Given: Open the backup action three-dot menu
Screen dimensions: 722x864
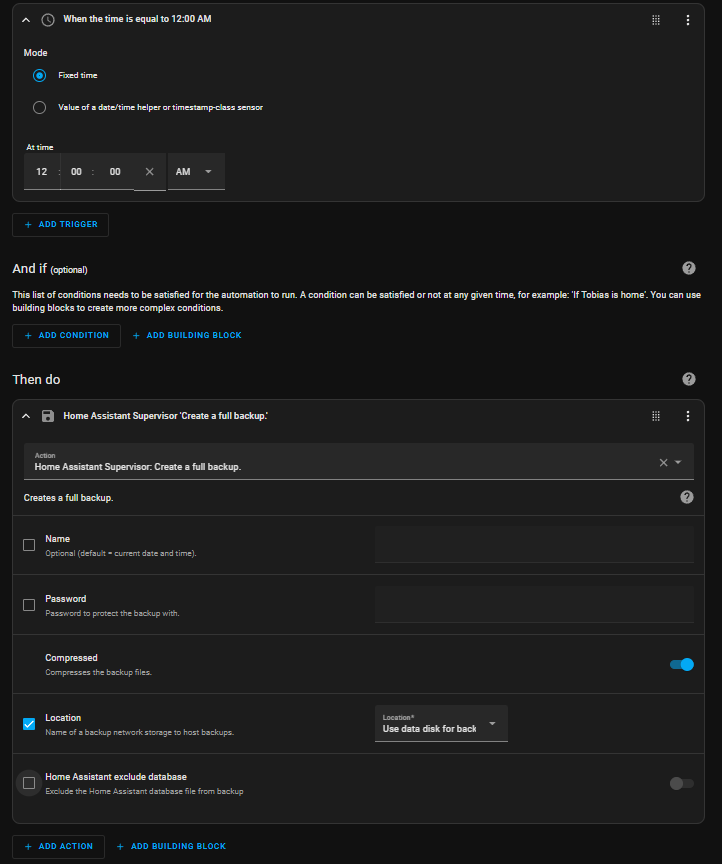Looking at the screenshot, I should click(688, 416).
